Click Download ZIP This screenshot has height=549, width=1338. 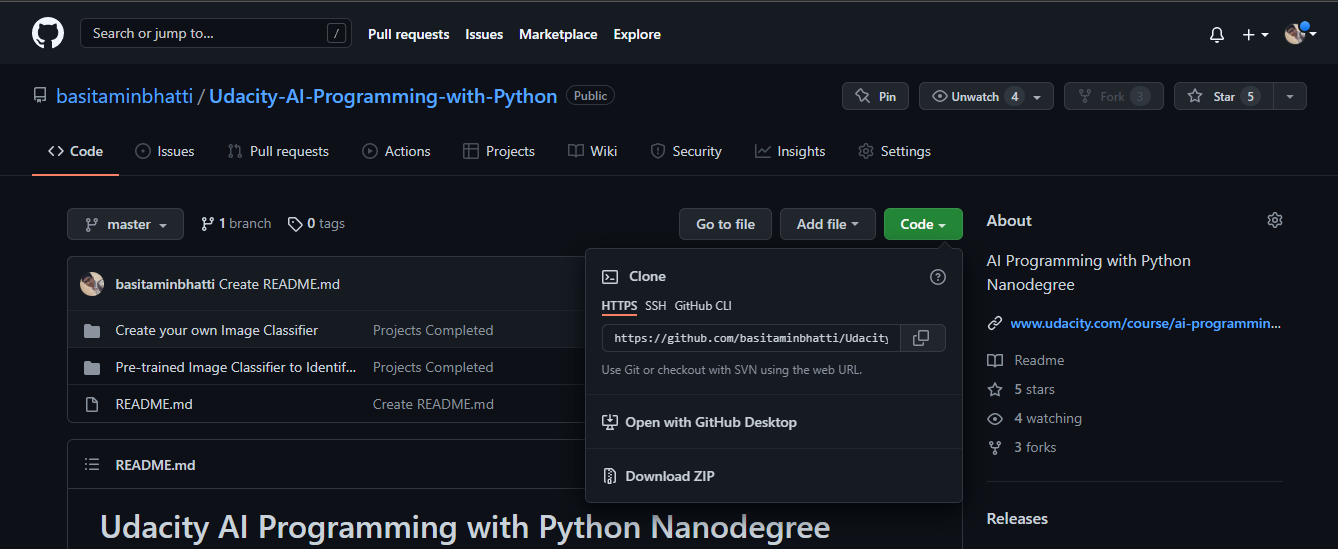point(669,476)
